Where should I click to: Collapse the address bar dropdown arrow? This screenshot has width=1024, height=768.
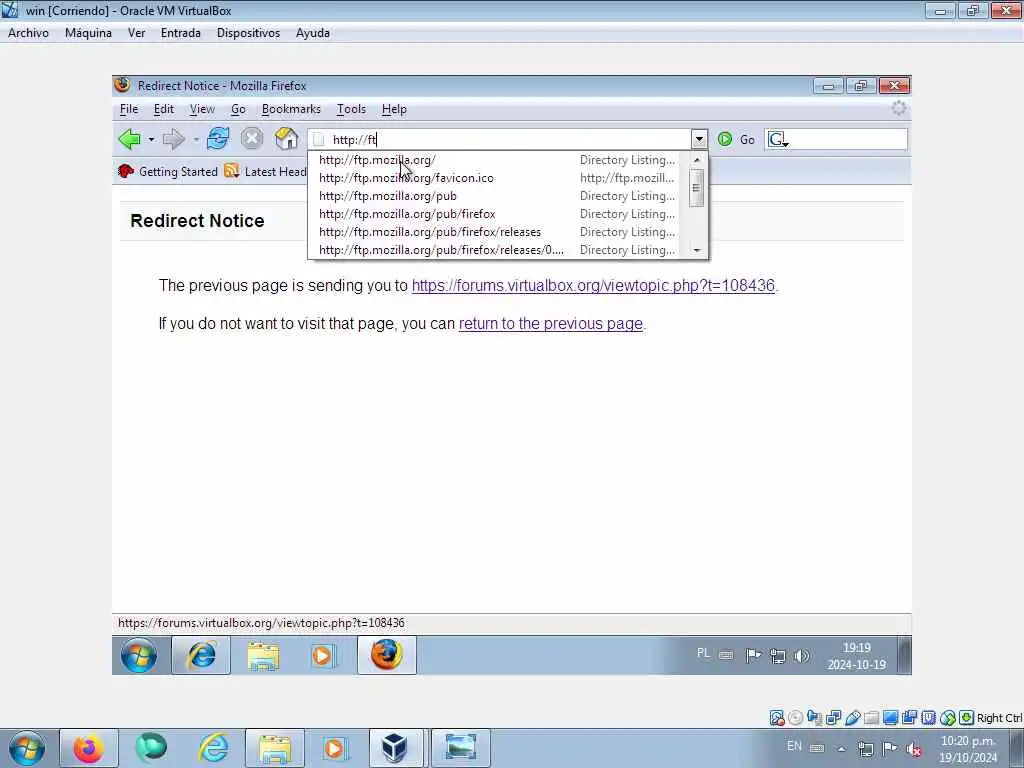pyautogui.click(x=699, y=139)
